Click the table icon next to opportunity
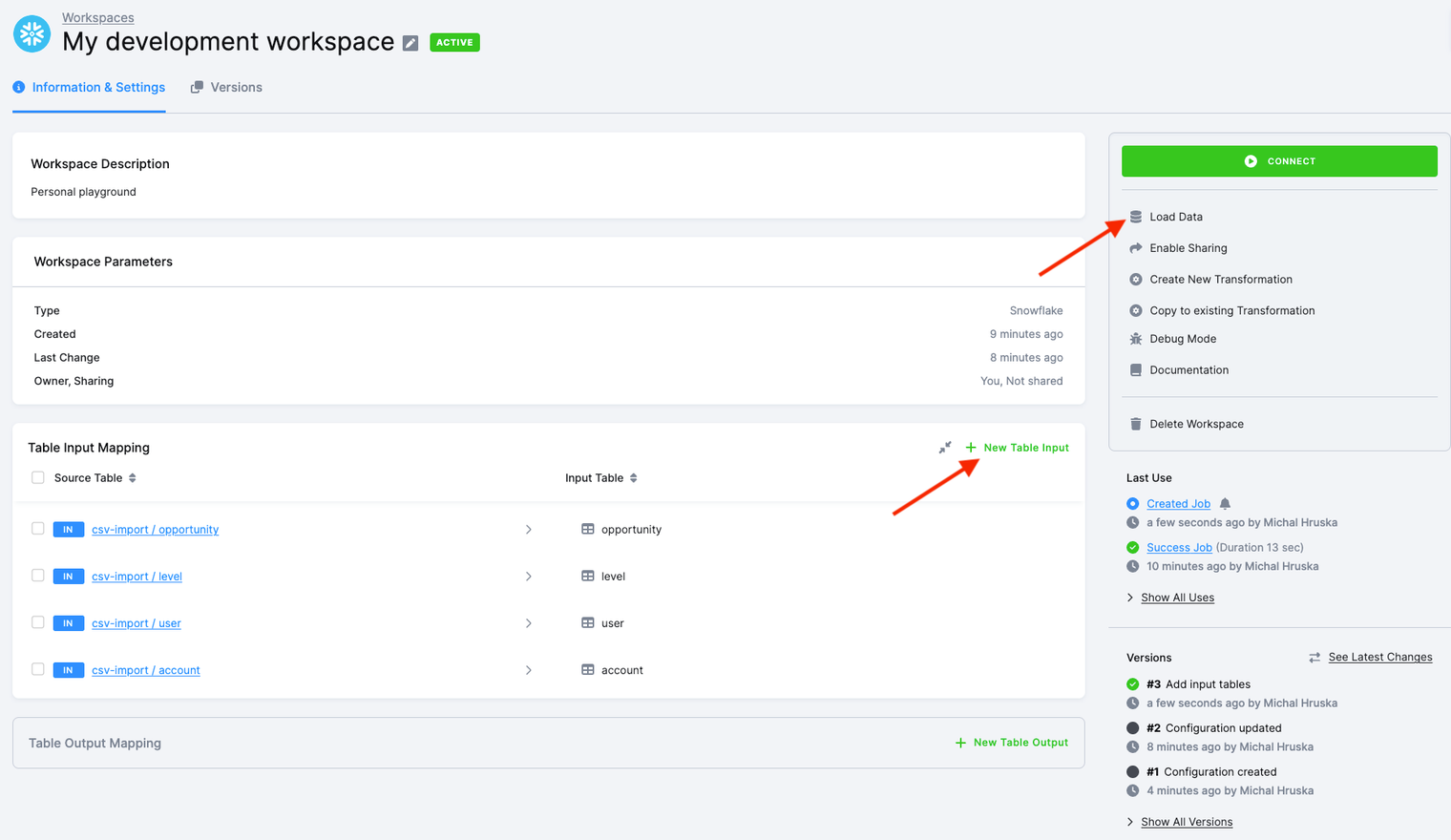Image resolution: width=1451 pixels, height=840 pixels. pos(588,529)
